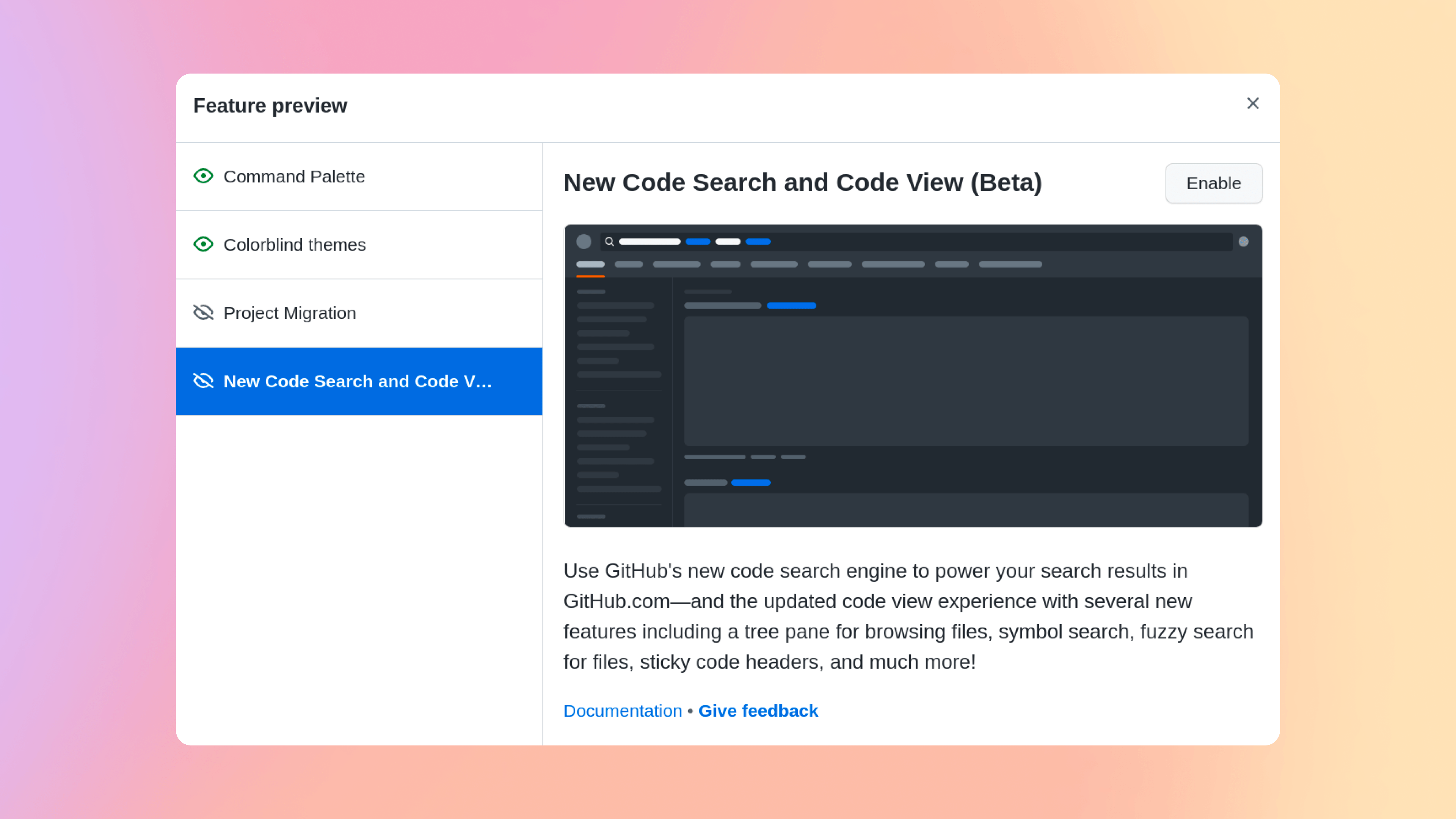Select New Code Search and Code View item
Screen dimensions: 1456x819
coord(357,381)
